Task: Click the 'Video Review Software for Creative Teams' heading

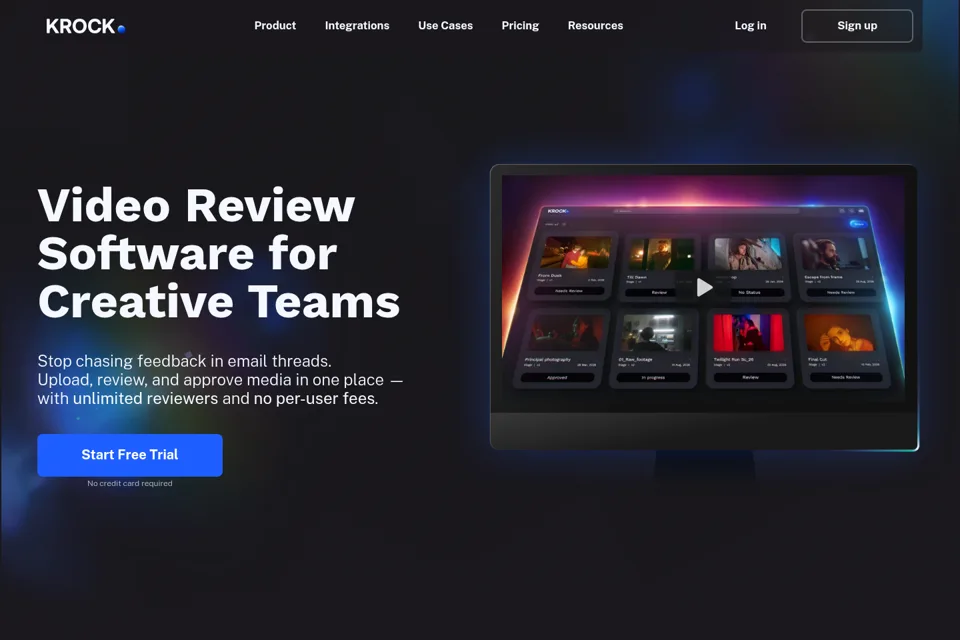Action: tap(219, 253)
